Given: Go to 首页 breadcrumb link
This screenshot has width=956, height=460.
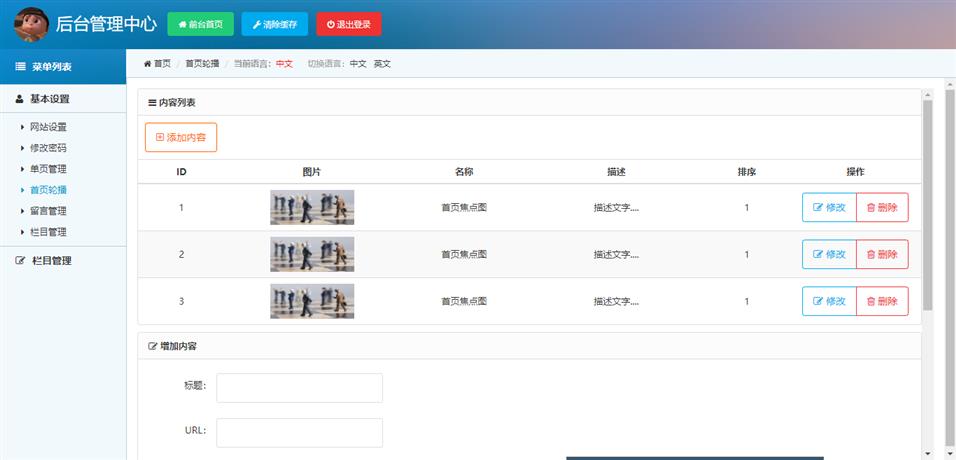Looking at the screenshot, I should (x=157, y=63).
